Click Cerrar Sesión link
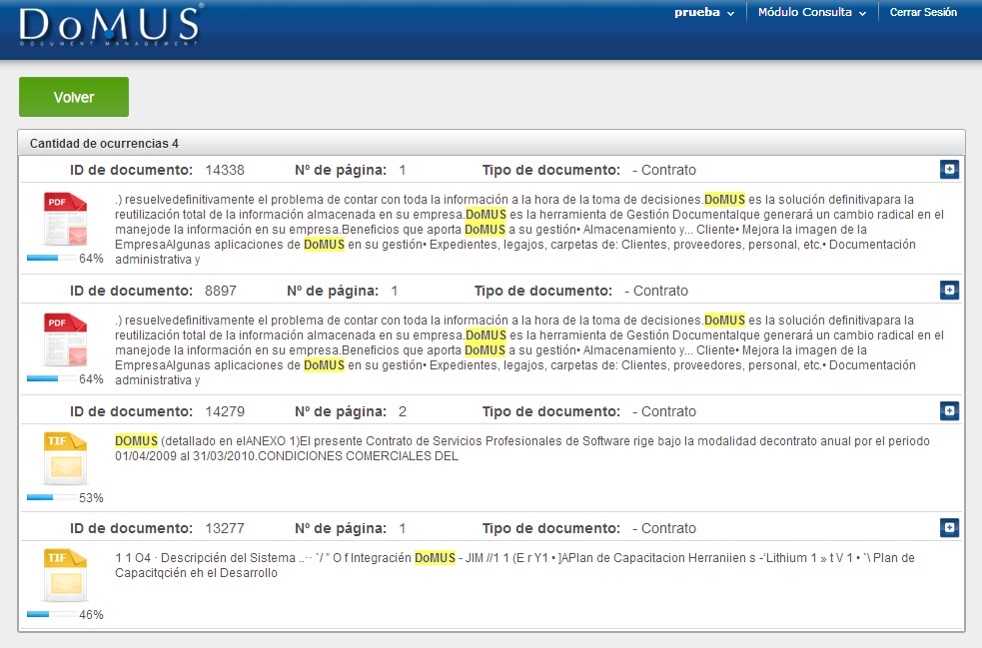Screen dimensions: 982x648 923,13
